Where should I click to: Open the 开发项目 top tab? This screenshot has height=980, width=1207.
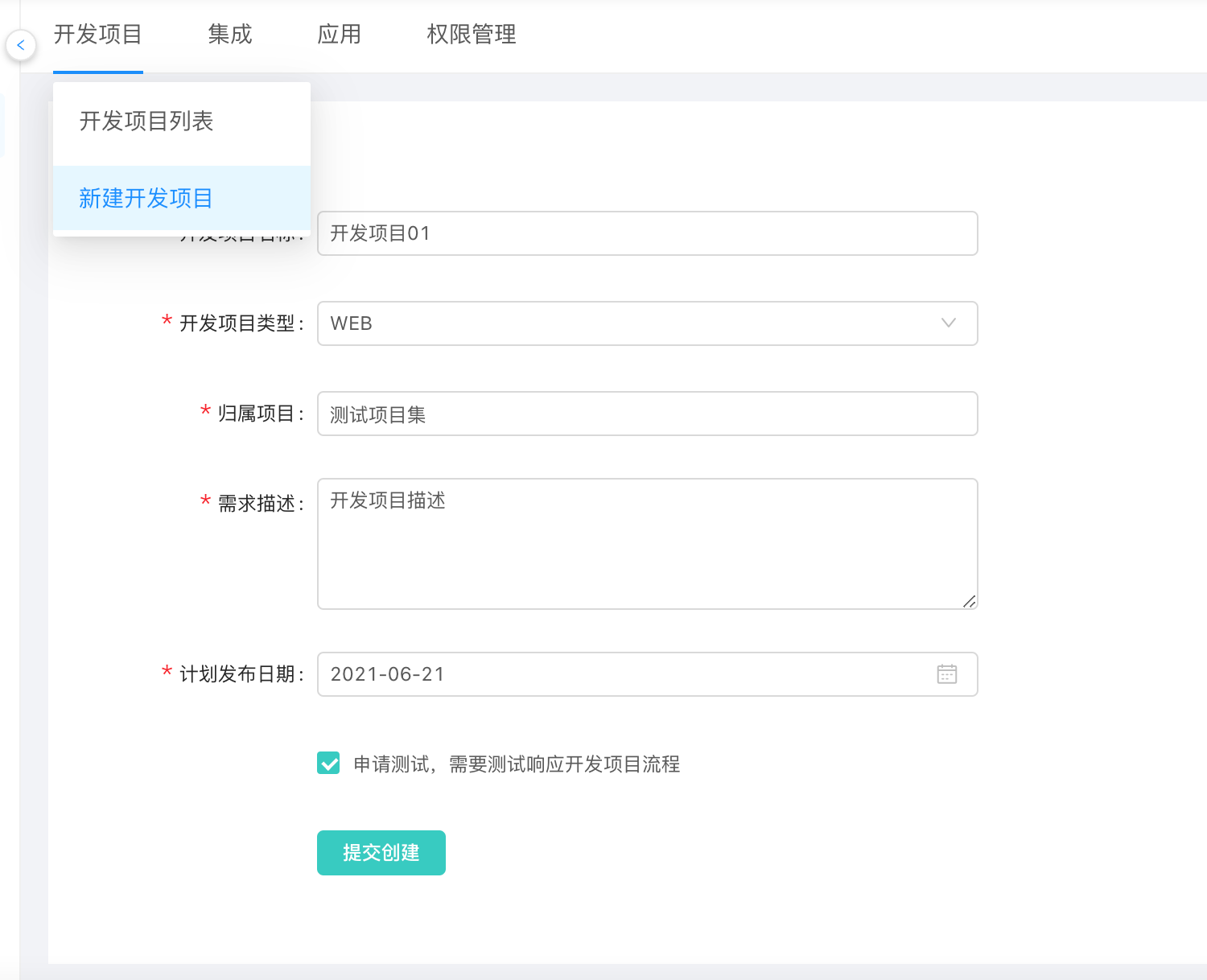(x=98, y=35)
